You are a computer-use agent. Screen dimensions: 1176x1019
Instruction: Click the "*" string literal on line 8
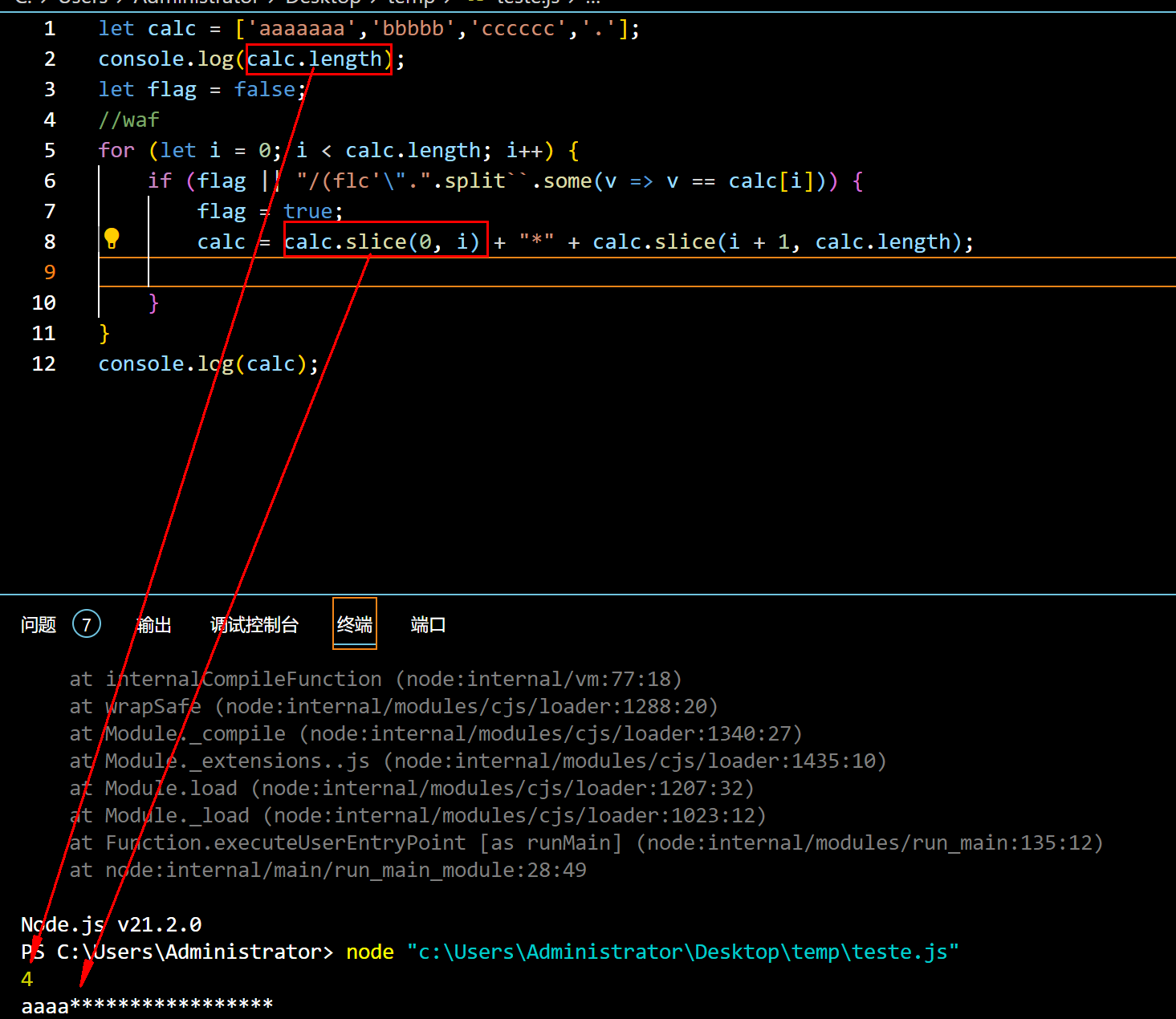coord(536,242)
